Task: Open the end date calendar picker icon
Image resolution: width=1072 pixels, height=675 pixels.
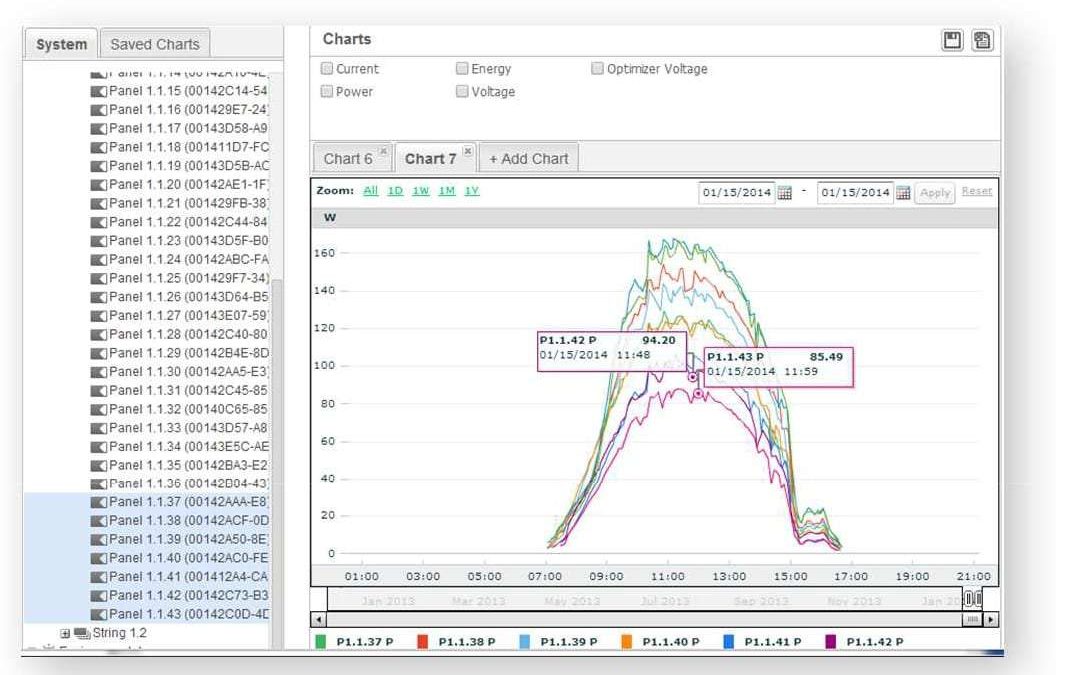Action: pos(902,193)
